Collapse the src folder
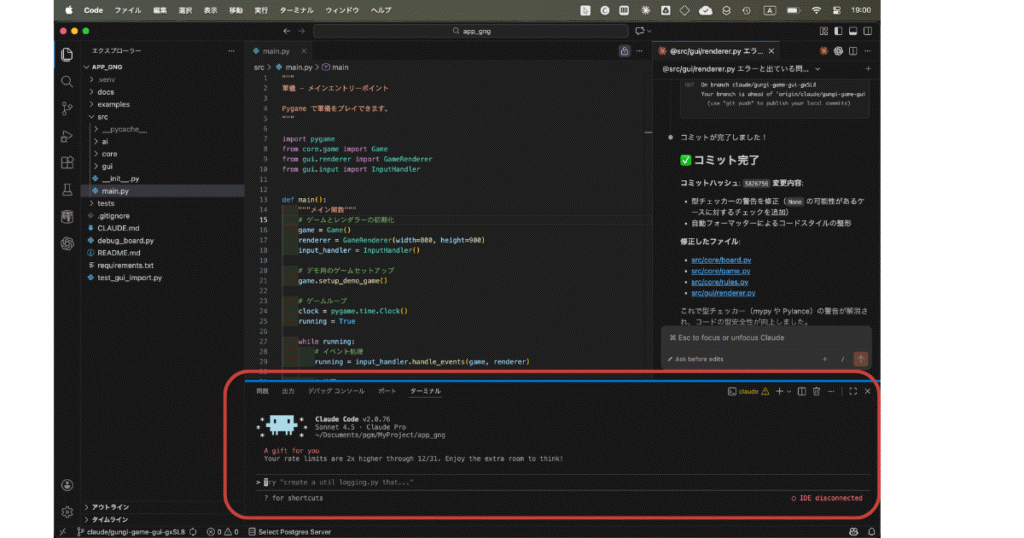 click(x=102, y=117)
